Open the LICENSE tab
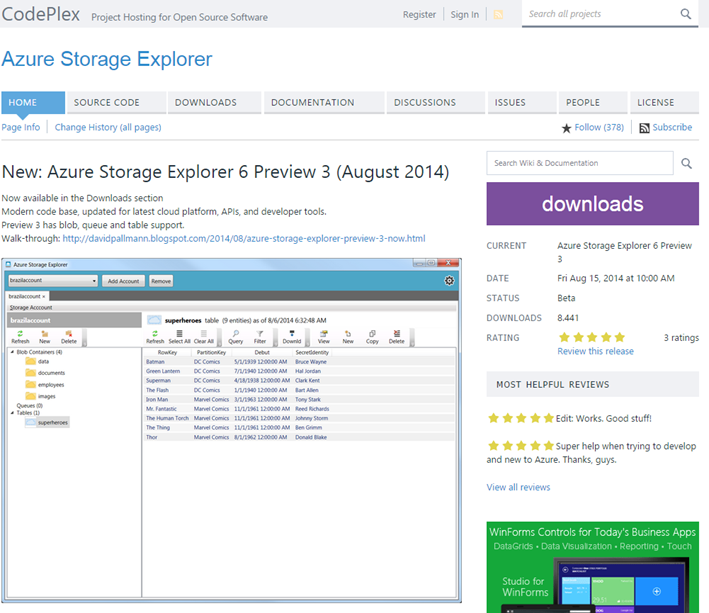Screen dimensions: 709x613 tap(664, 103)
